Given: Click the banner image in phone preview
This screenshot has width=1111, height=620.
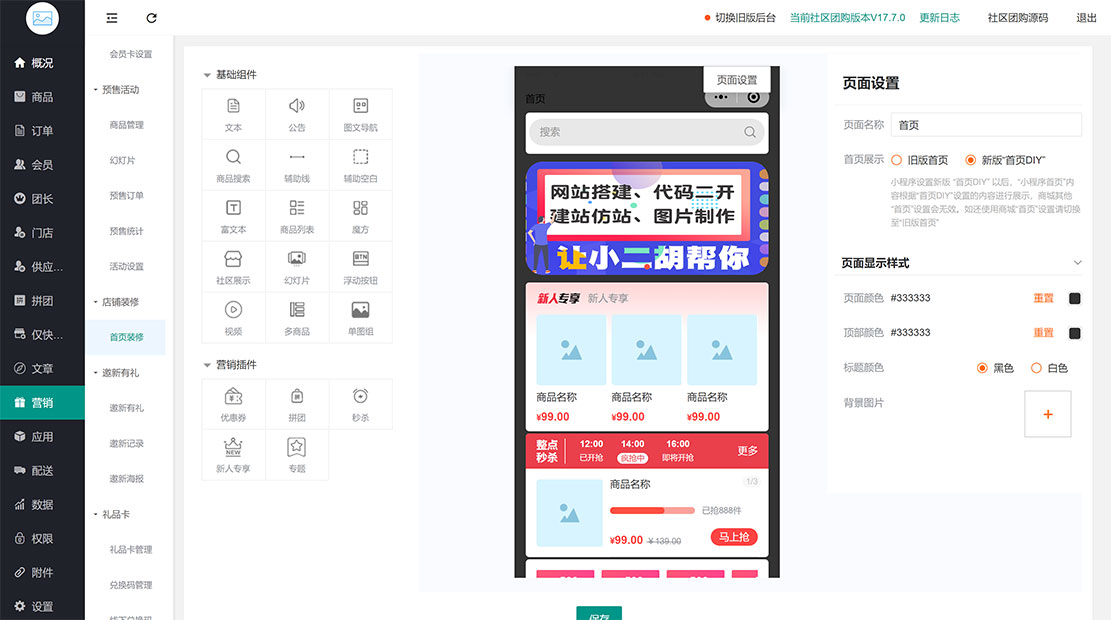Looking at the screenshot, I should point(647,218).
